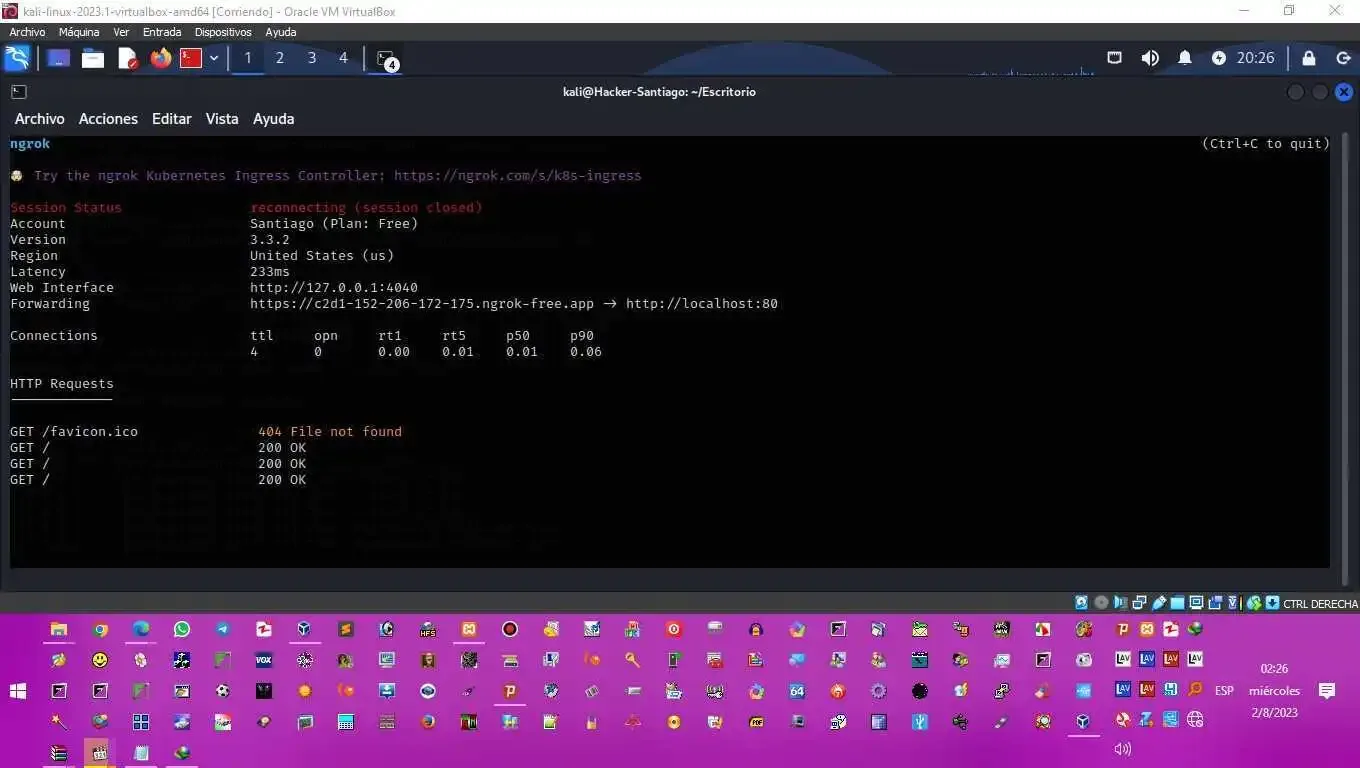The width and height of the screenshot is (1360, 768).
Task: Click the ESP language indicator
Action: pyautogui.click(x=1224, y=691)
